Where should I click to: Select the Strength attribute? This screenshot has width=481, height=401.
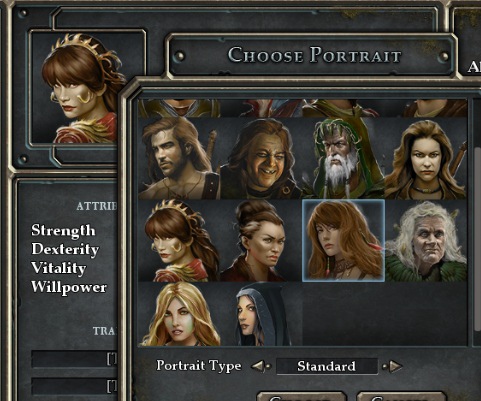(63, 230)
